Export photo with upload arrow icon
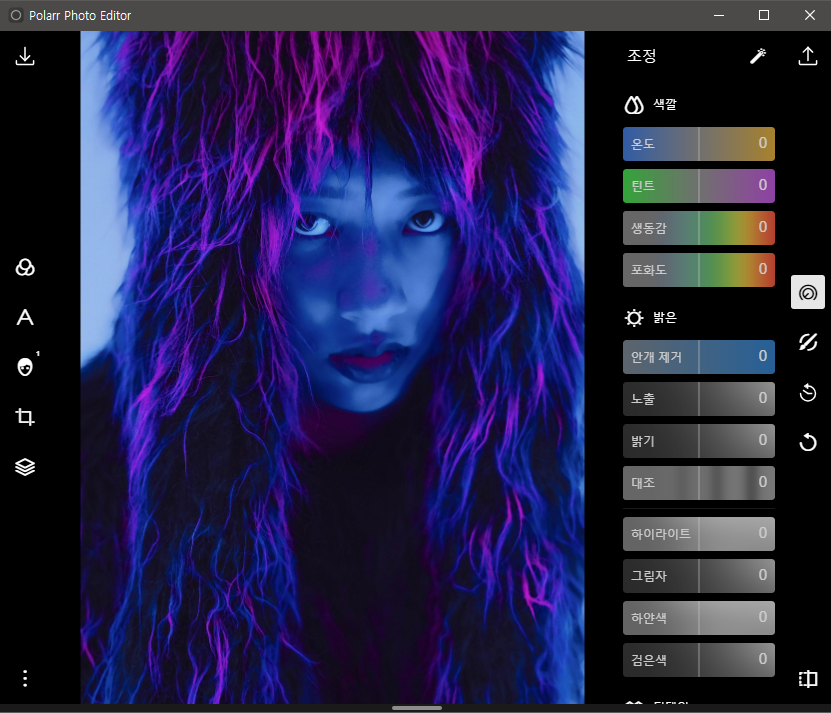This screenshot has width=831, height=713. click(x=808, y=56)
